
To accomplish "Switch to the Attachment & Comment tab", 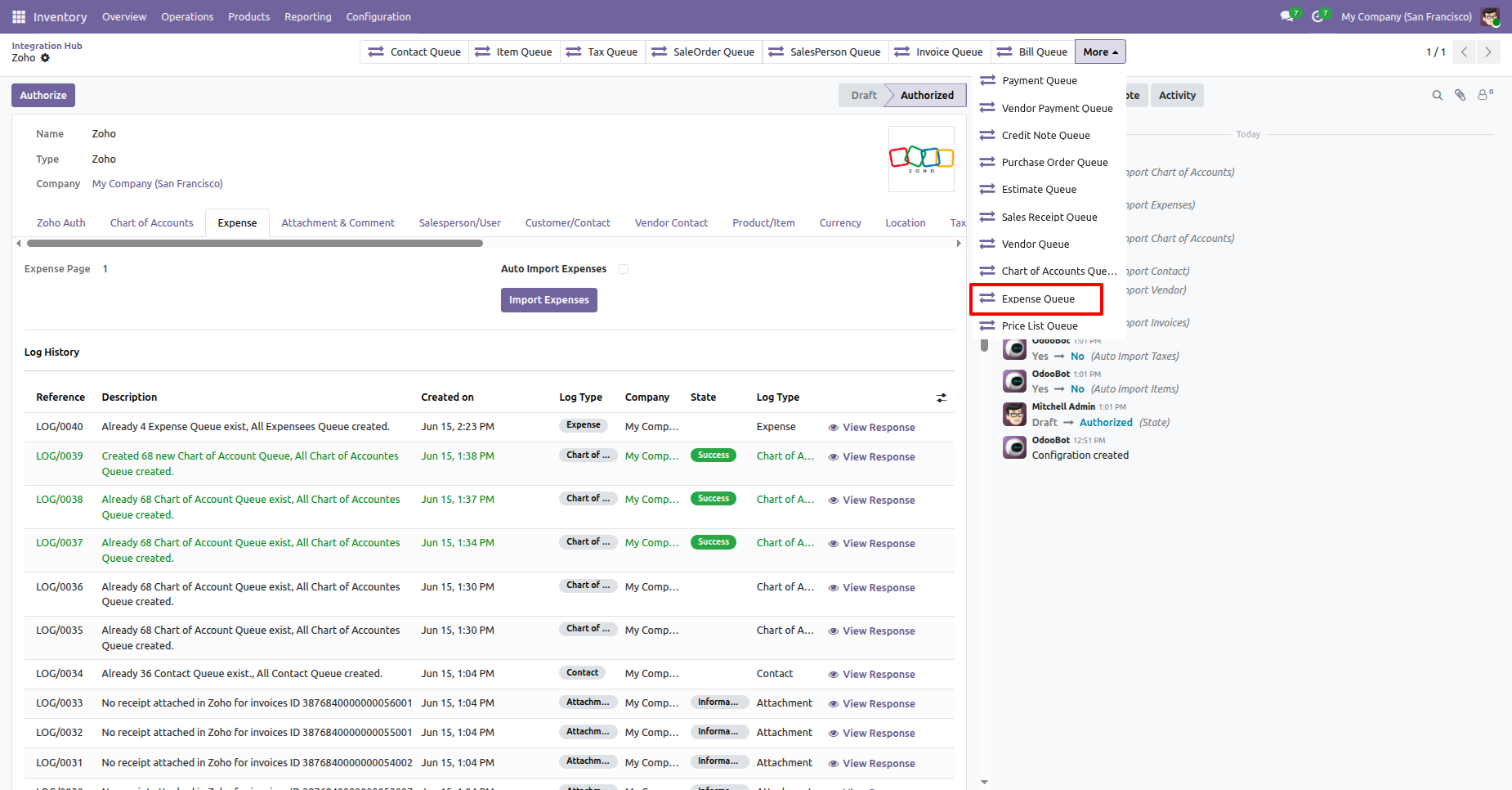I will tap(338, 222).
